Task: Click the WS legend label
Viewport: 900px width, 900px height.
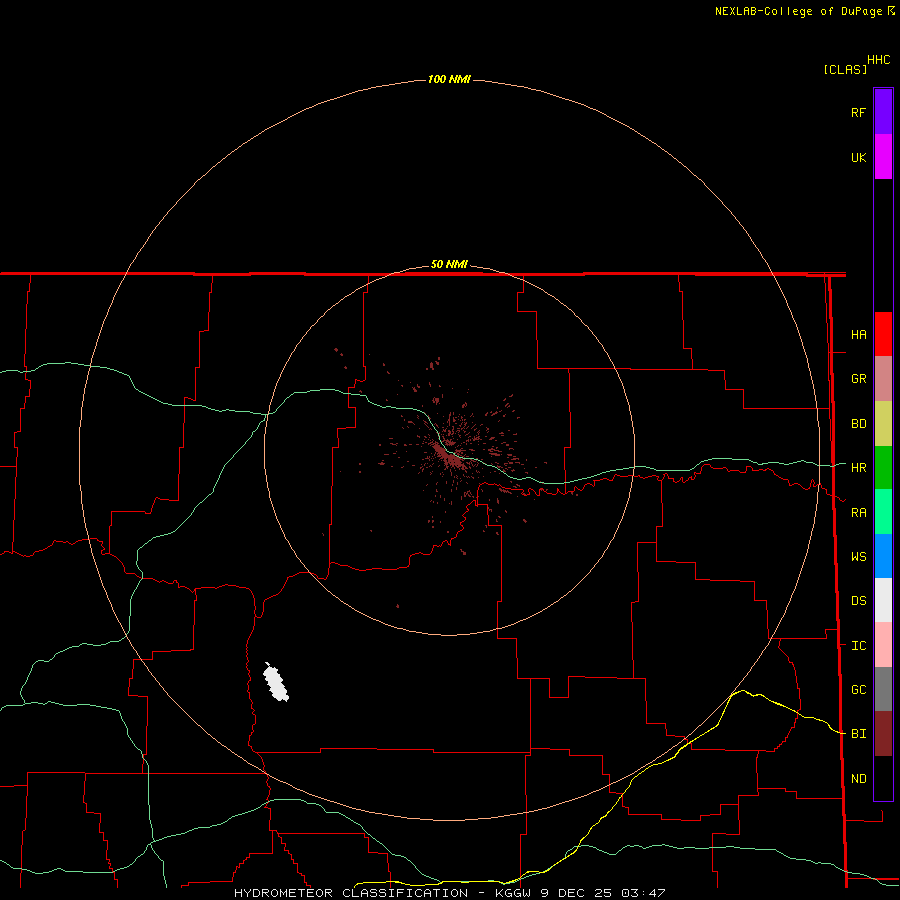Action: (858, 557)
